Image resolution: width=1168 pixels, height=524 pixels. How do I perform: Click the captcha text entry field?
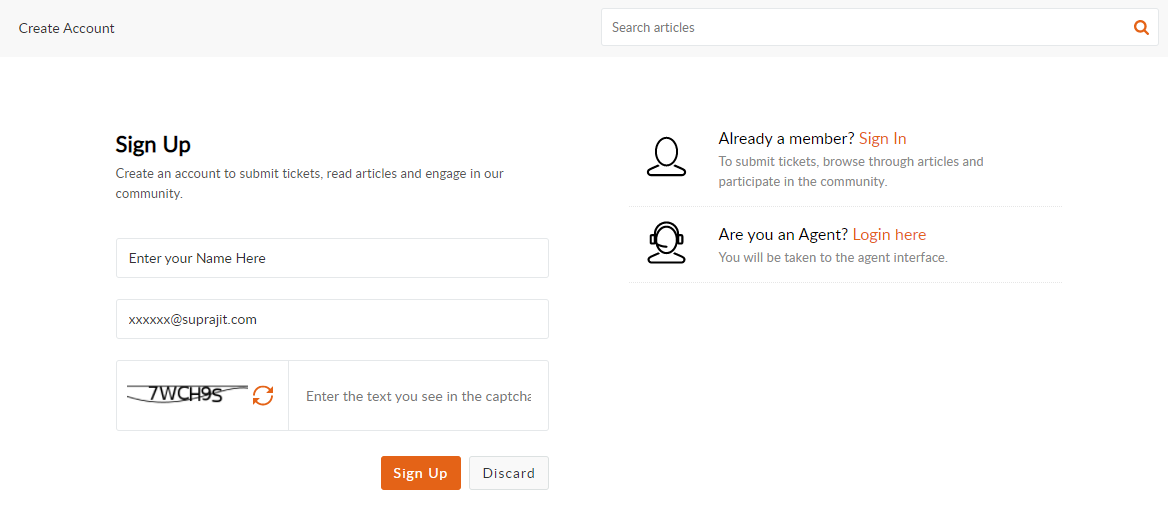(419, 396)
